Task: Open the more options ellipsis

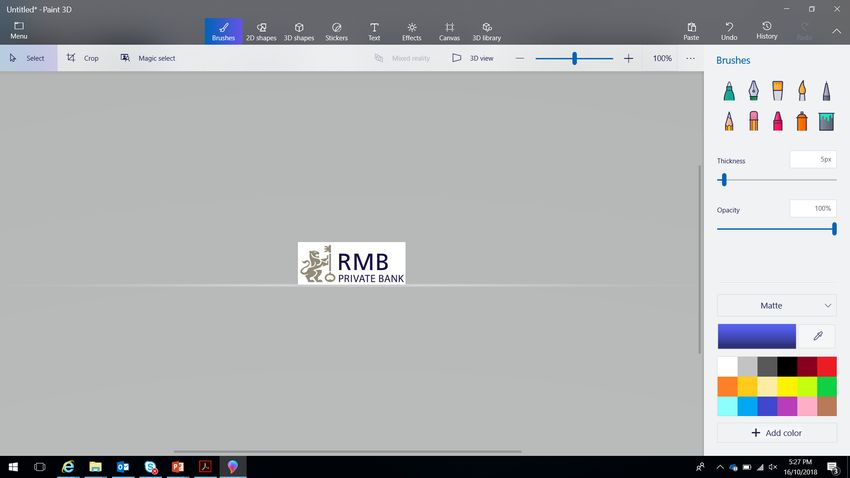Action: pos(690,58)
